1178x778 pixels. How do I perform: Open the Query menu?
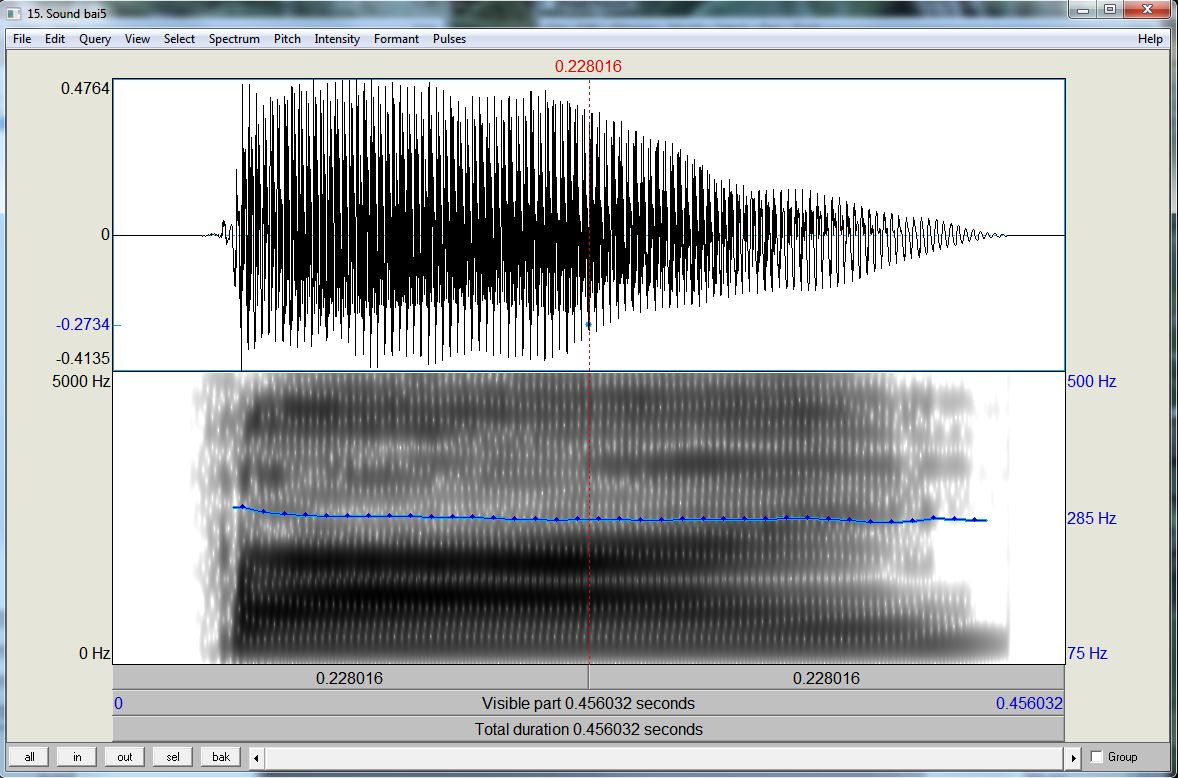point(95,39)
